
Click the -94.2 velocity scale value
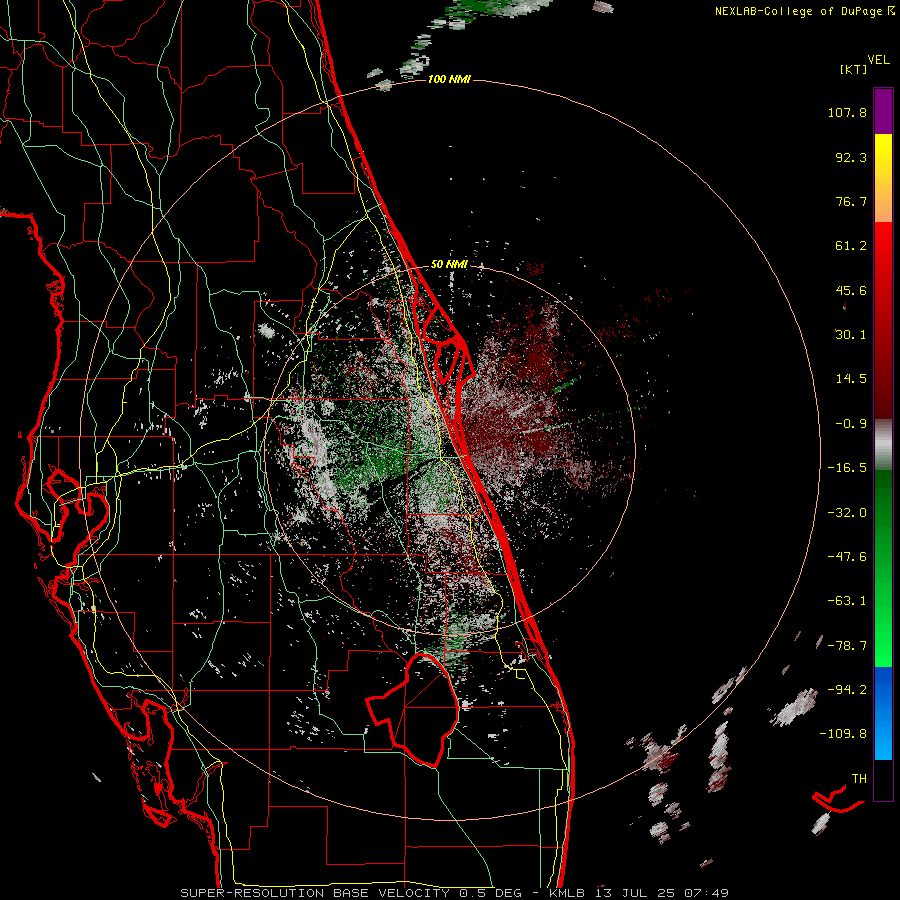pos(847,689)
